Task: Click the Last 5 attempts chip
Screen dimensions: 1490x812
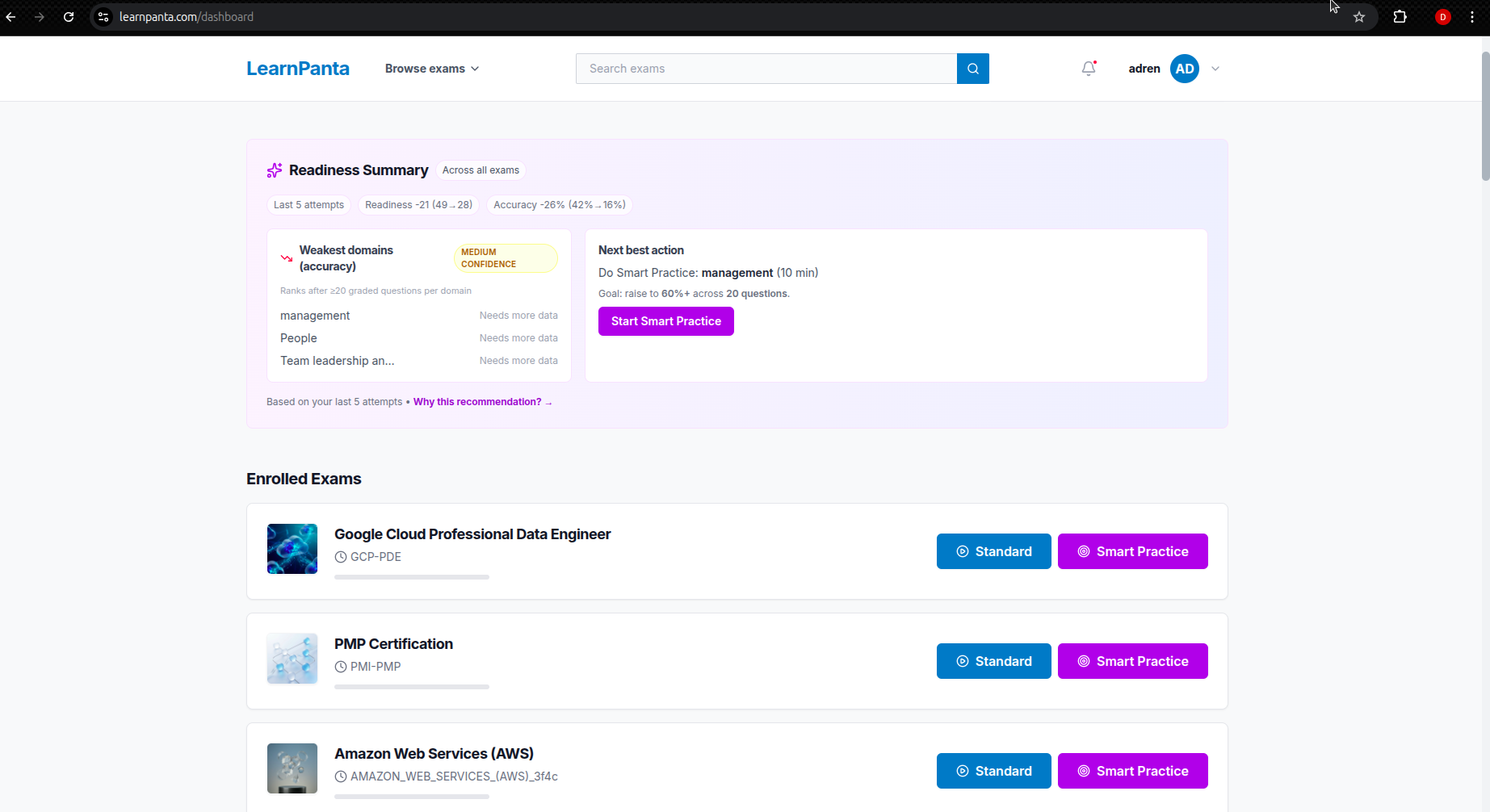Action: click(x=308, y=205)
